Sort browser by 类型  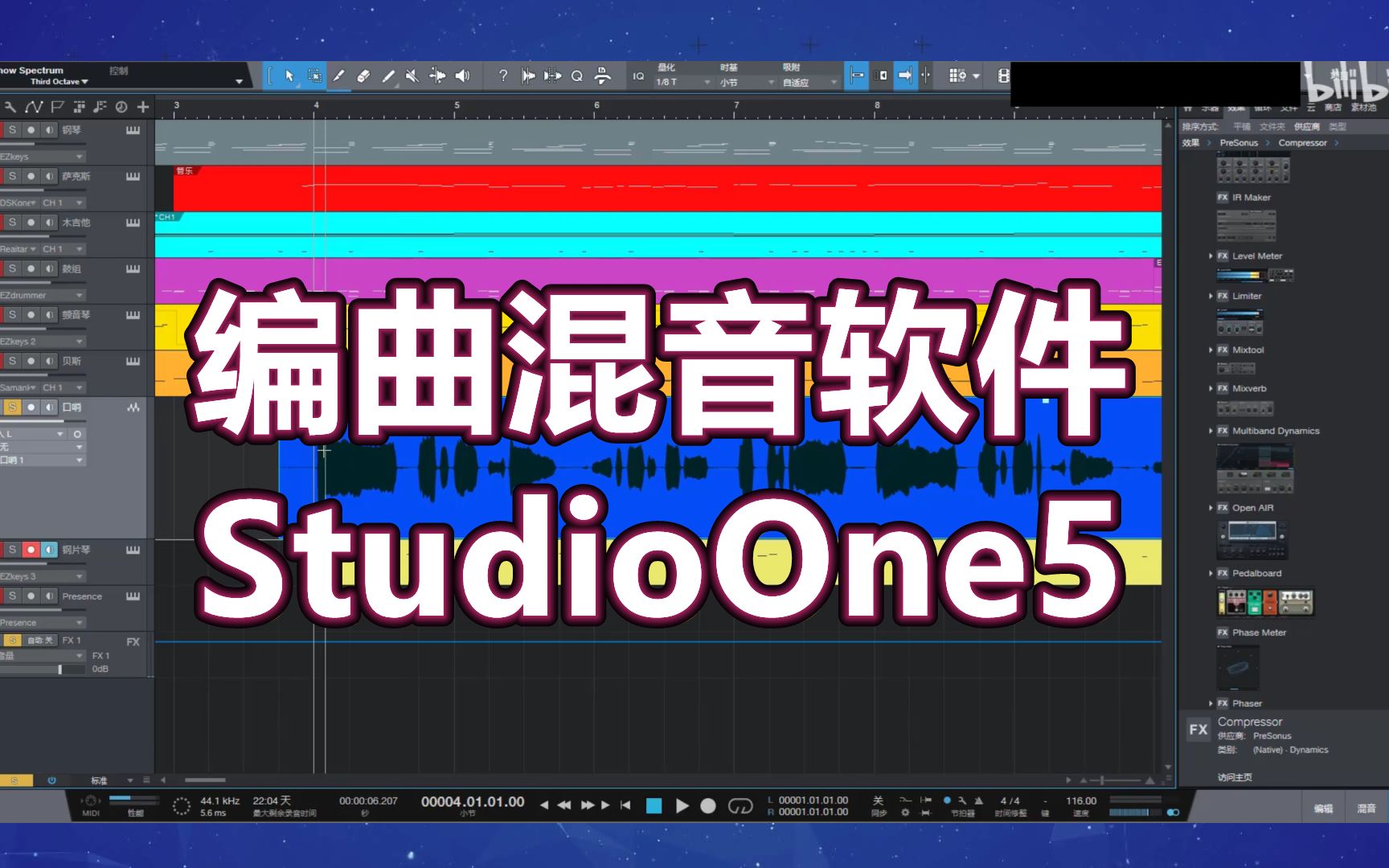point(1337,127)
